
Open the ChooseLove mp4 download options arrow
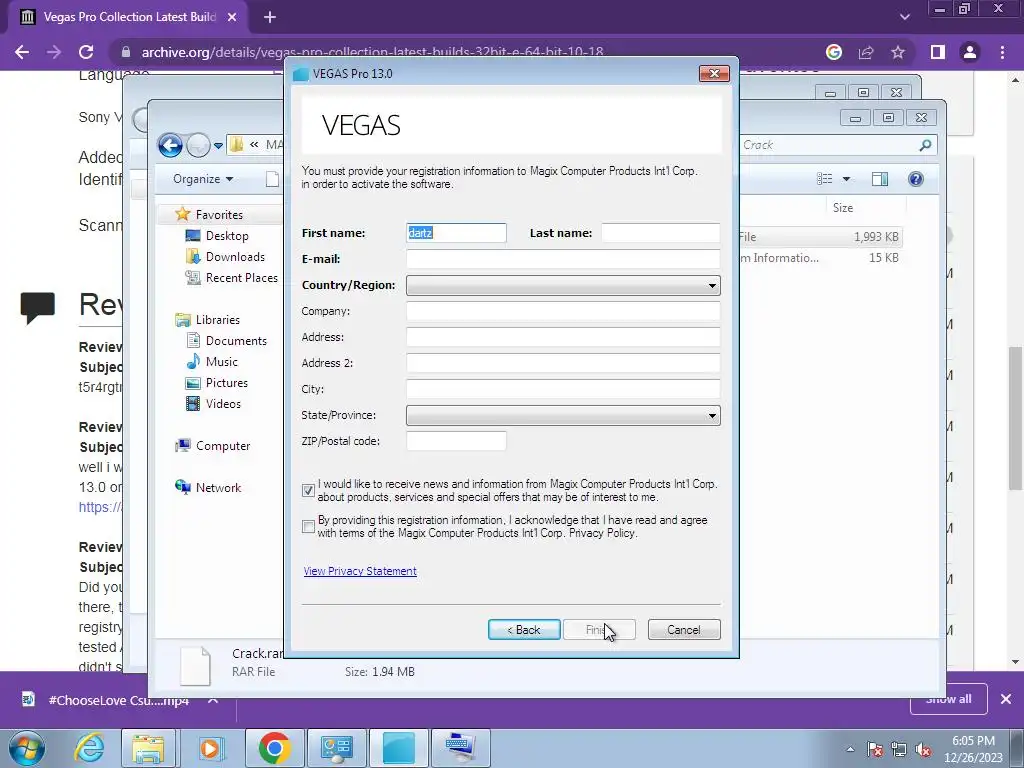tap(213, 700)
